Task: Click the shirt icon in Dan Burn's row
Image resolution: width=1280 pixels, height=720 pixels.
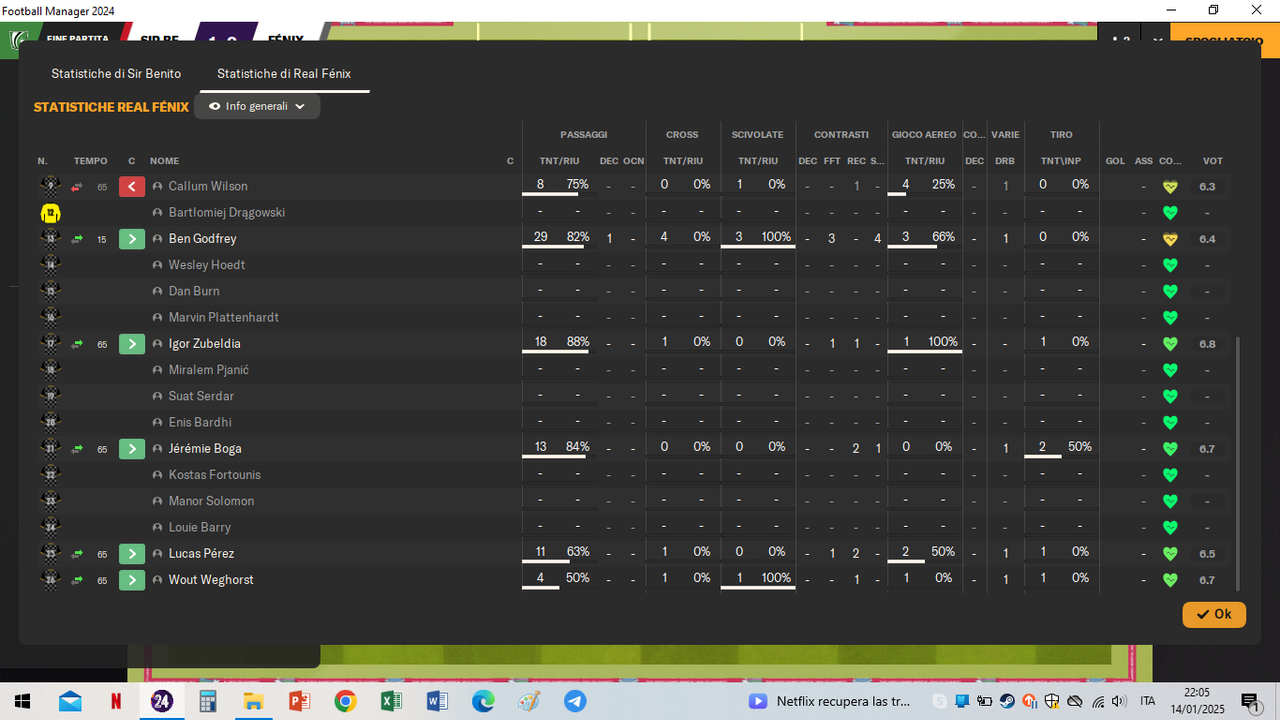Action: click(x=50, y=291)
